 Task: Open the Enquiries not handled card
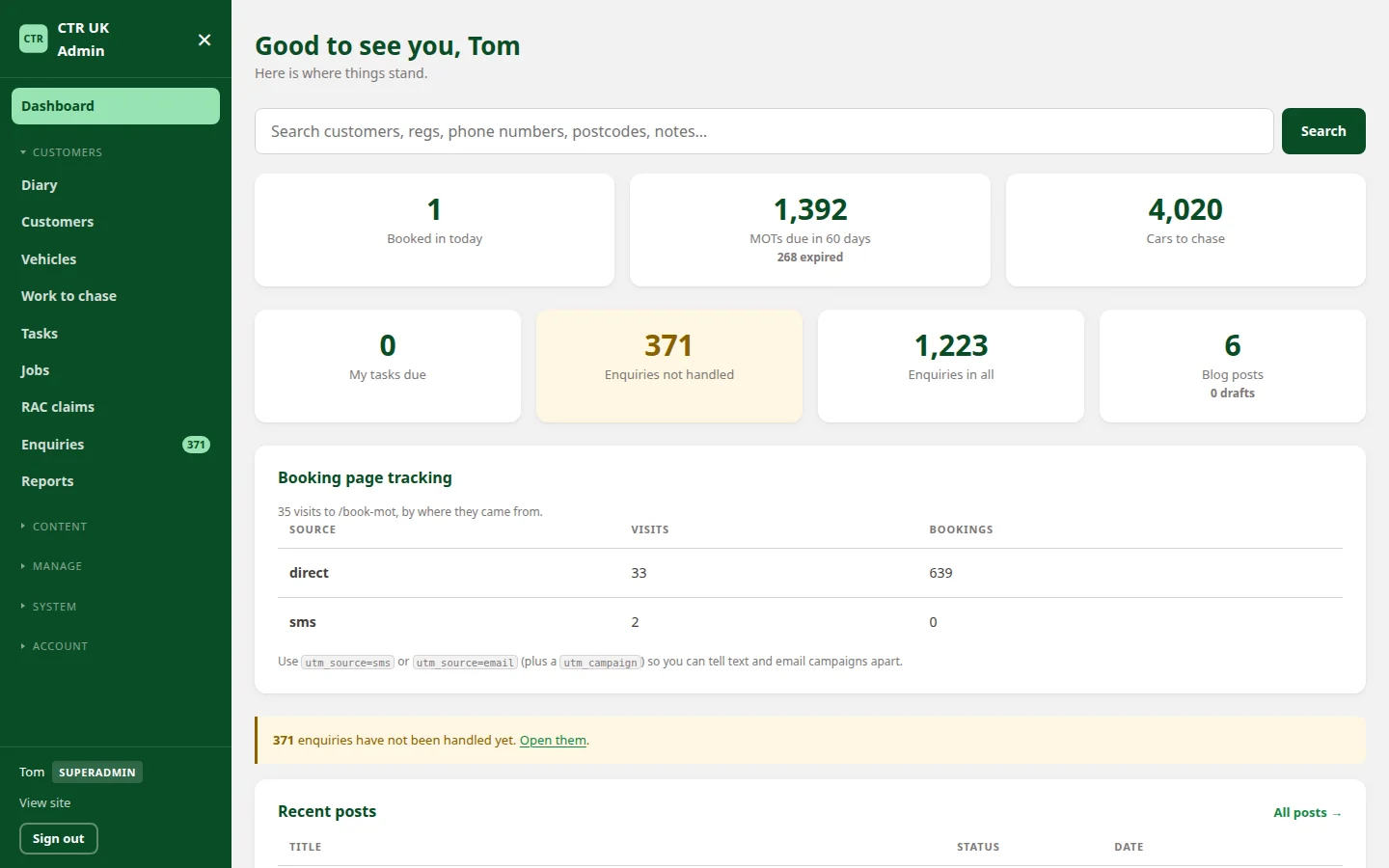pos(669,366)
